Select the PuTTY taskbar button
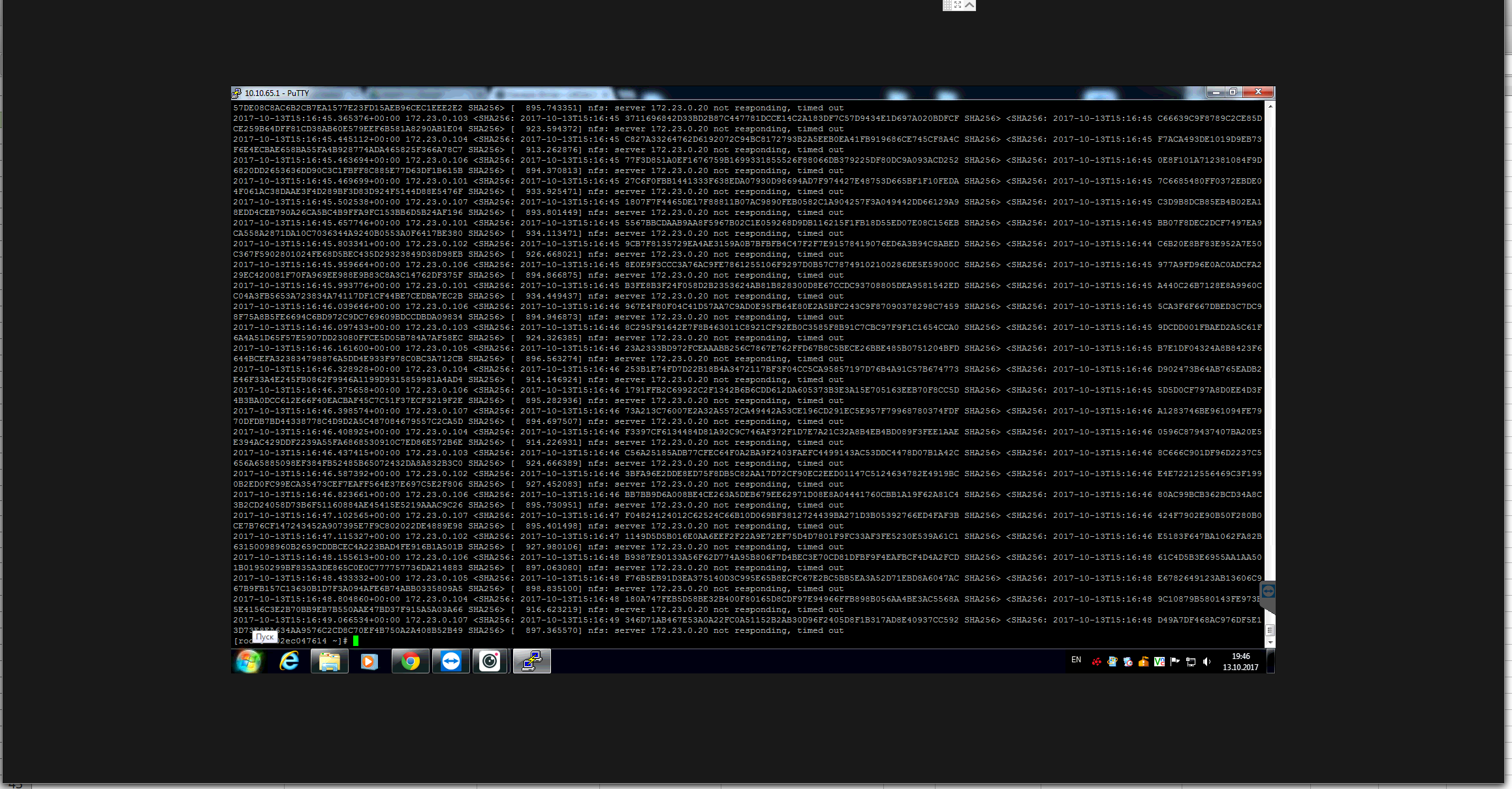Screen dimensions: 1512x789 click(x=532, y=661)
